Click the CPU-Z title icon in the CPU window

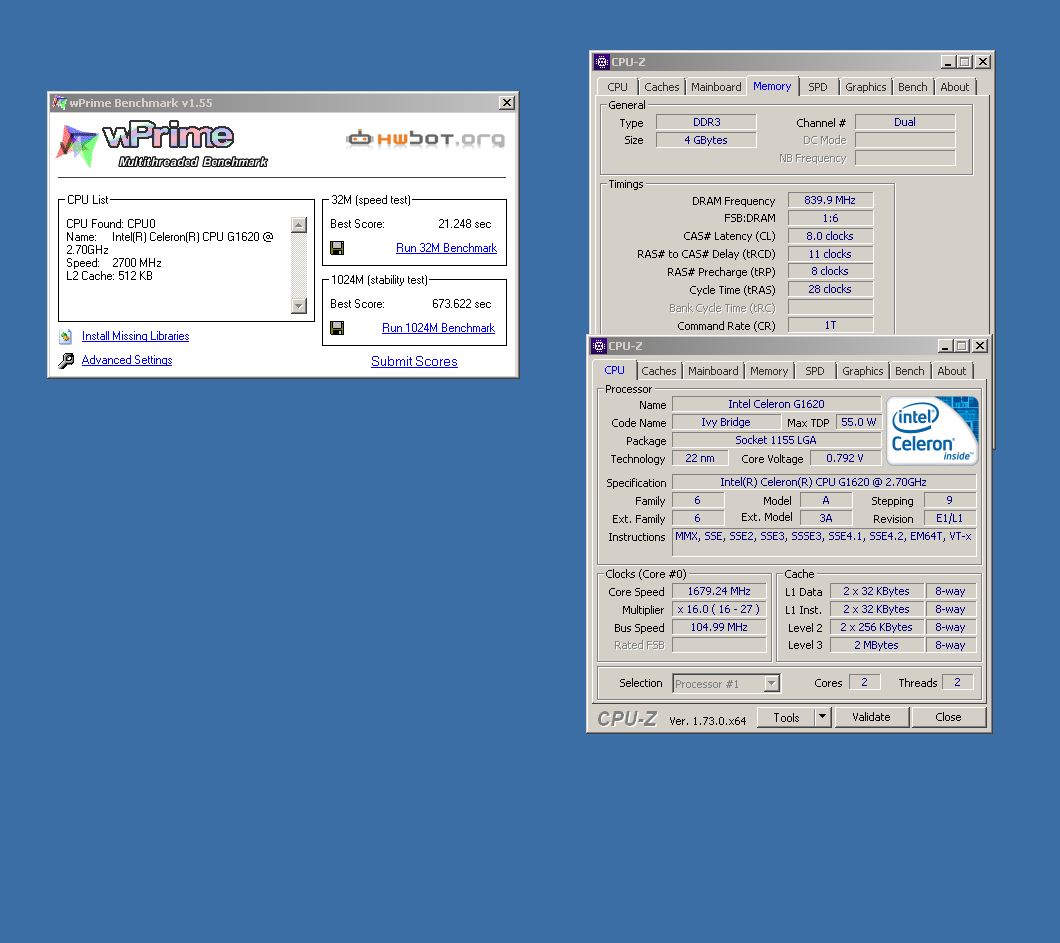click(x=599, y=346)
